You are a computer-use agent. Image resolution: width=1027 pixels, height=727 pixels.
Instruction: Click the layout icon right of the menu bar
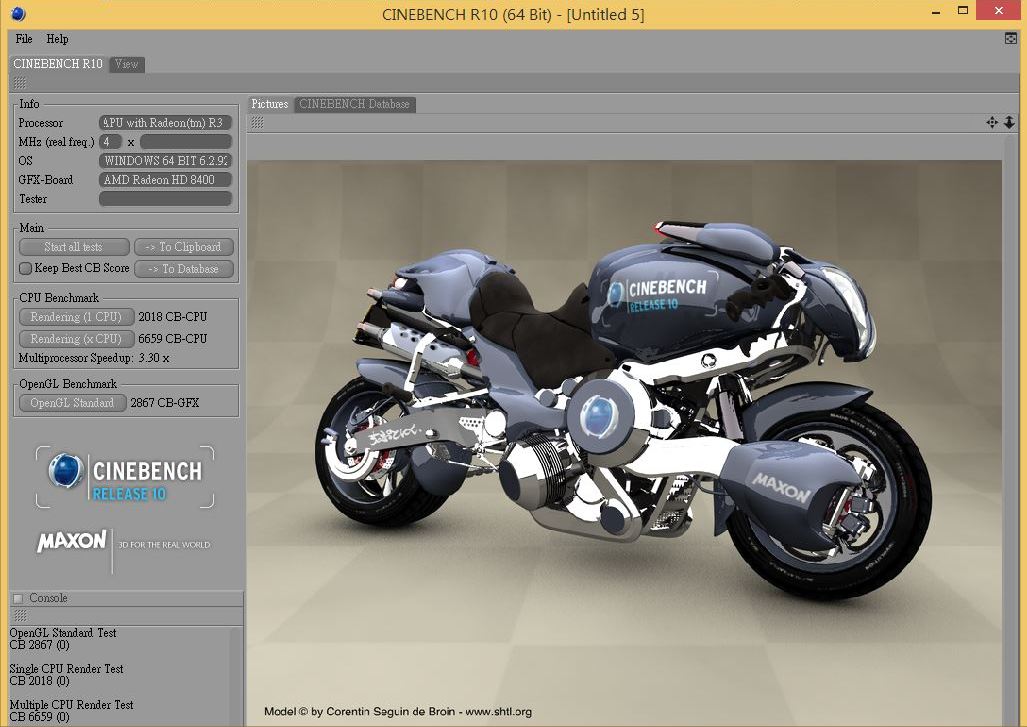click(x=1011, y=39)
